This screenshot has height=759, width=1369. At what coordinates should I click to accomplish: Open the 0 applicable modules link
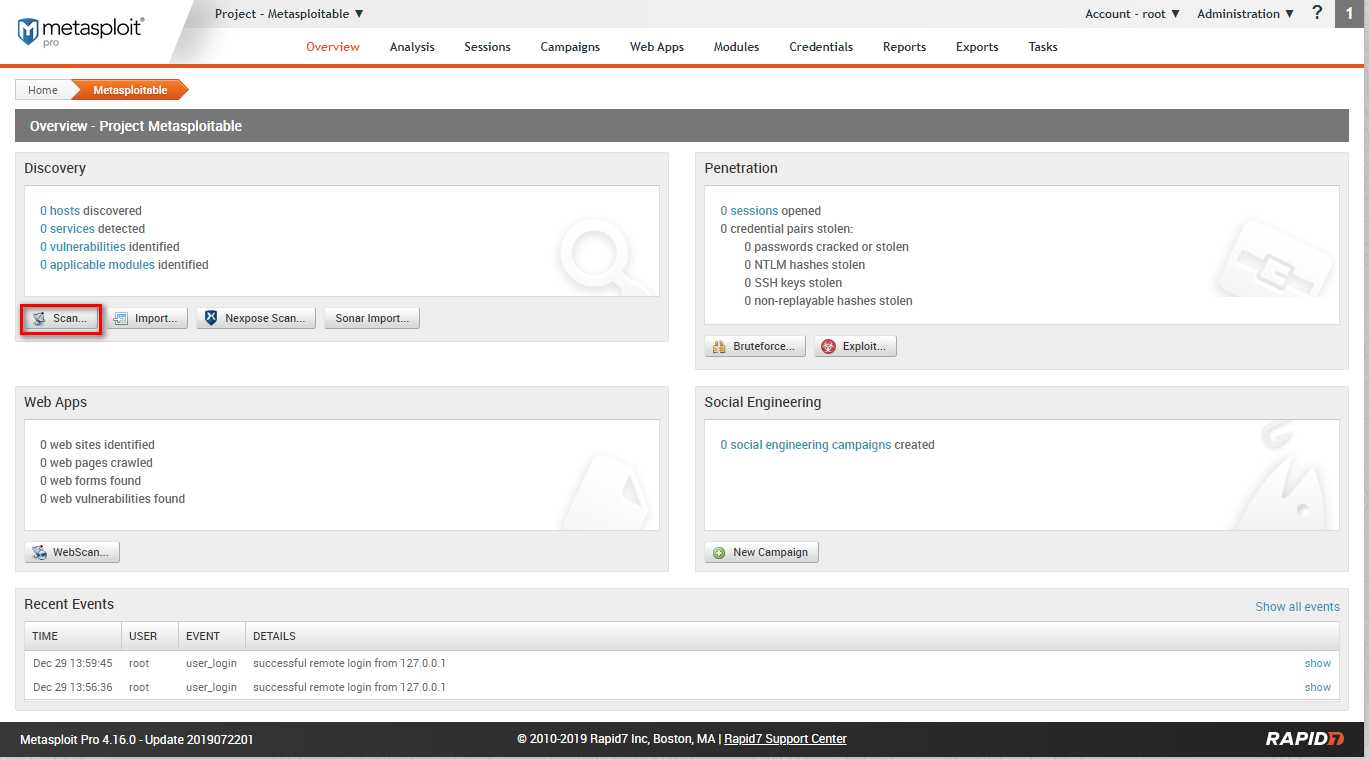(x=97, y=265)
